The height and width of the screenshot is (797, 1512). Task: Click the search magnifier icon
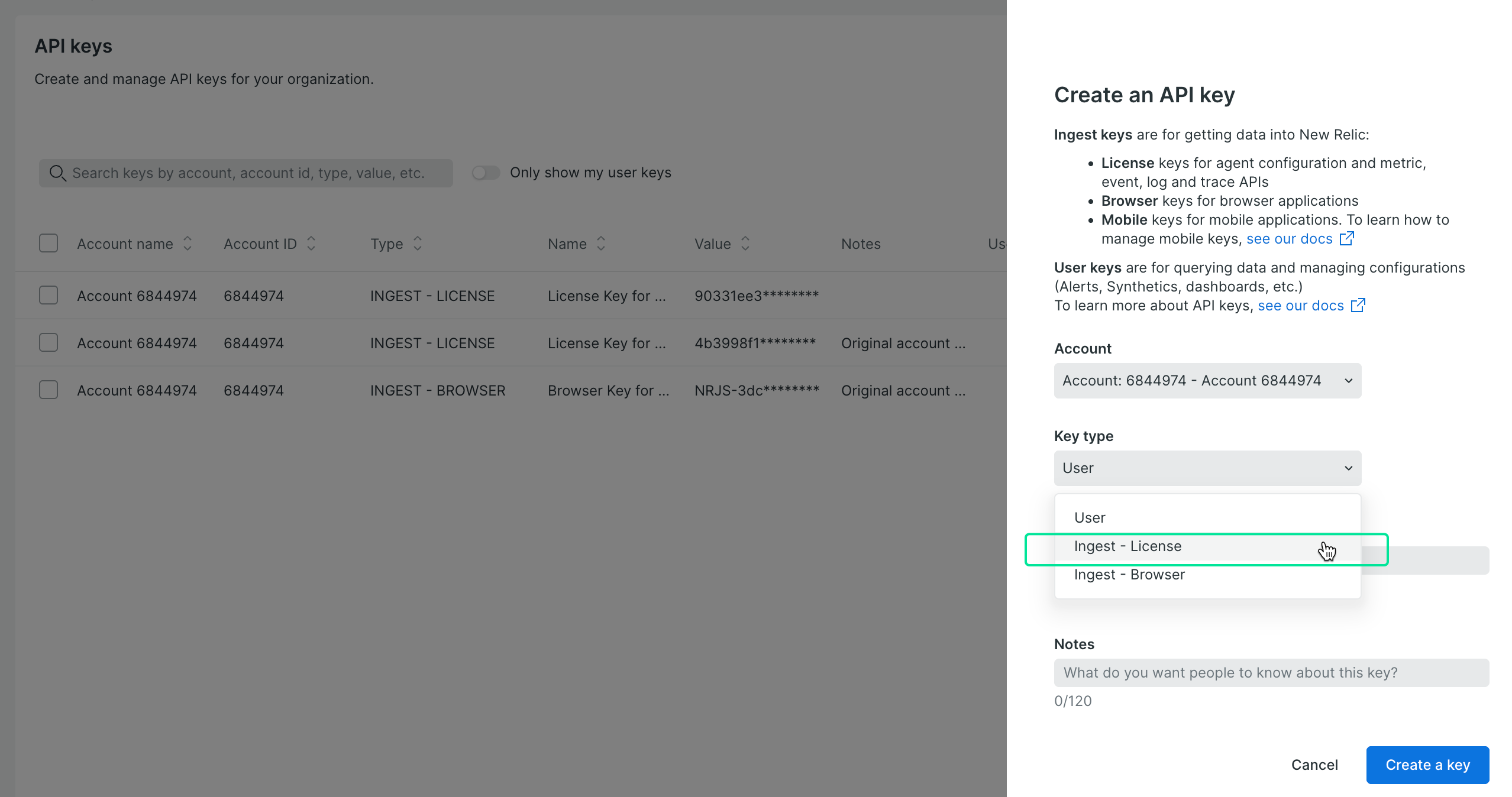coord(57,173)
